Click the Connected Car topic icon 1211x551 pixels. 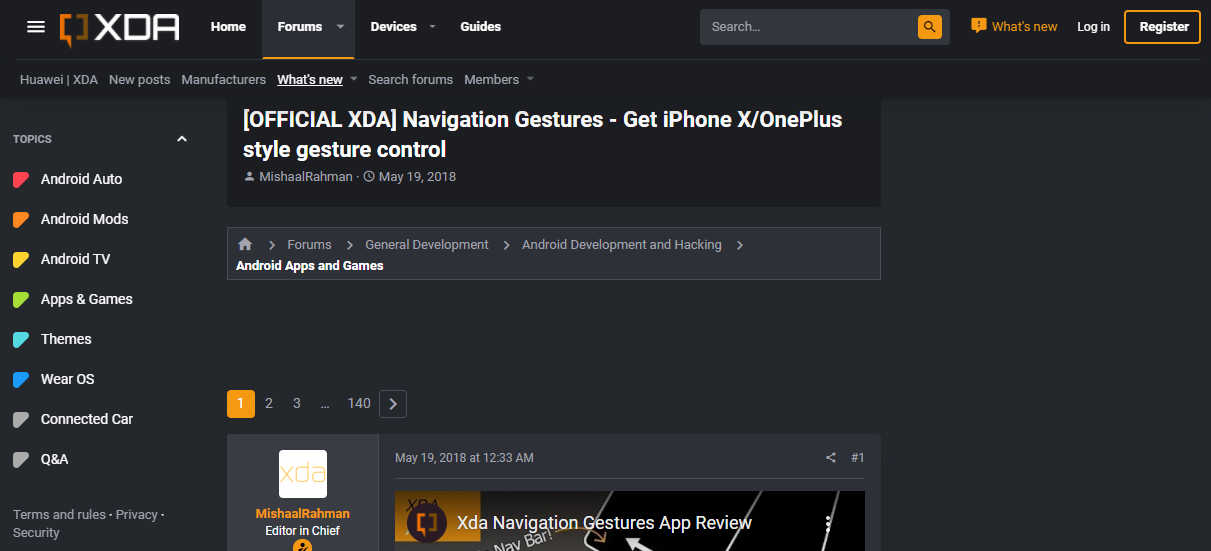click(21, 420)
